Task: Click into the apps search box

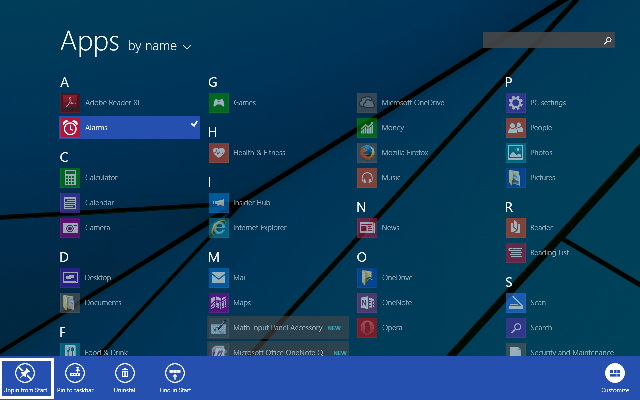Action: pyautogui.click(x=549, y=40)
